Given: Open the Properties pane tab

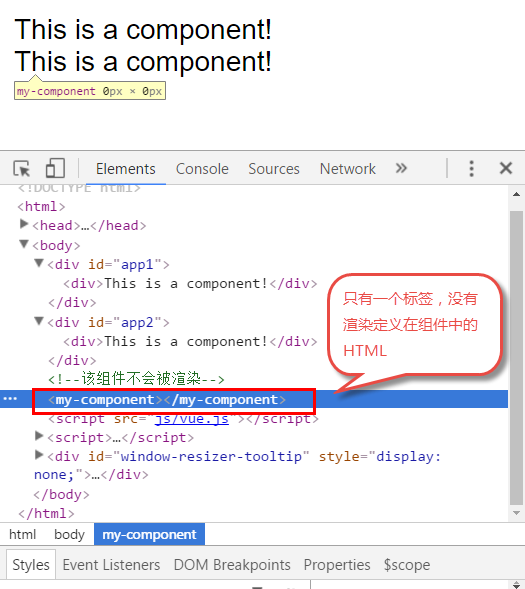Looking at the screenshot, I should pyautogui.click(x=337, y=565).
